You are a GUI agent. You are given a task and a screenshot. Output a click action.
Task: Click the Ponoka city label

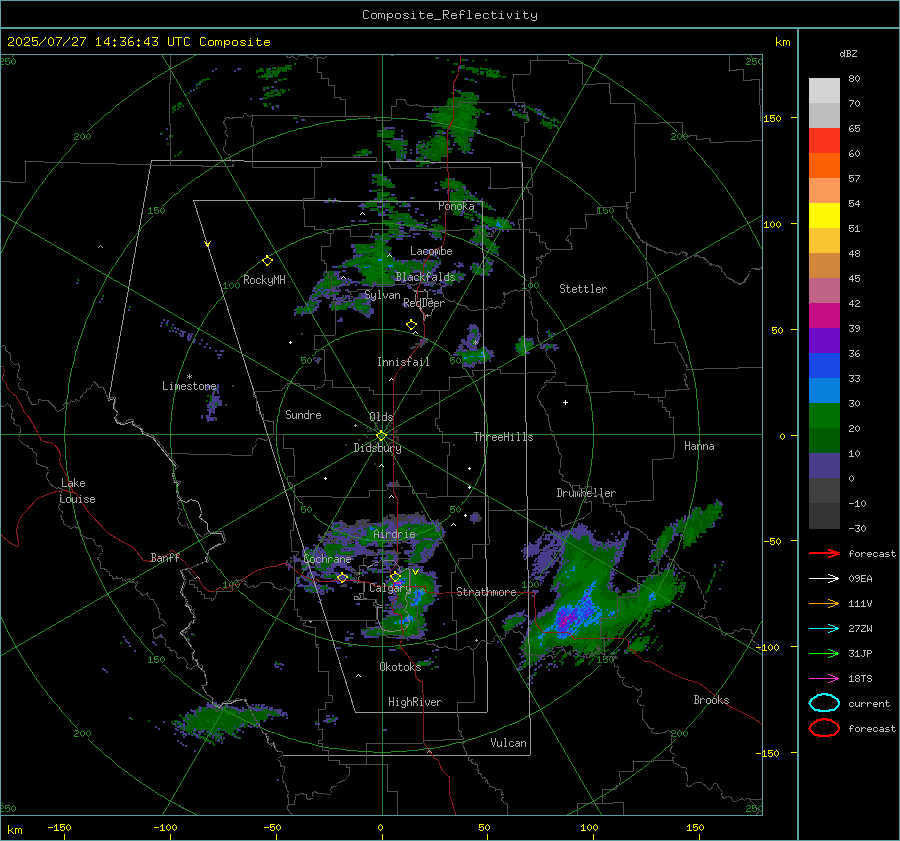click(456, 206)
